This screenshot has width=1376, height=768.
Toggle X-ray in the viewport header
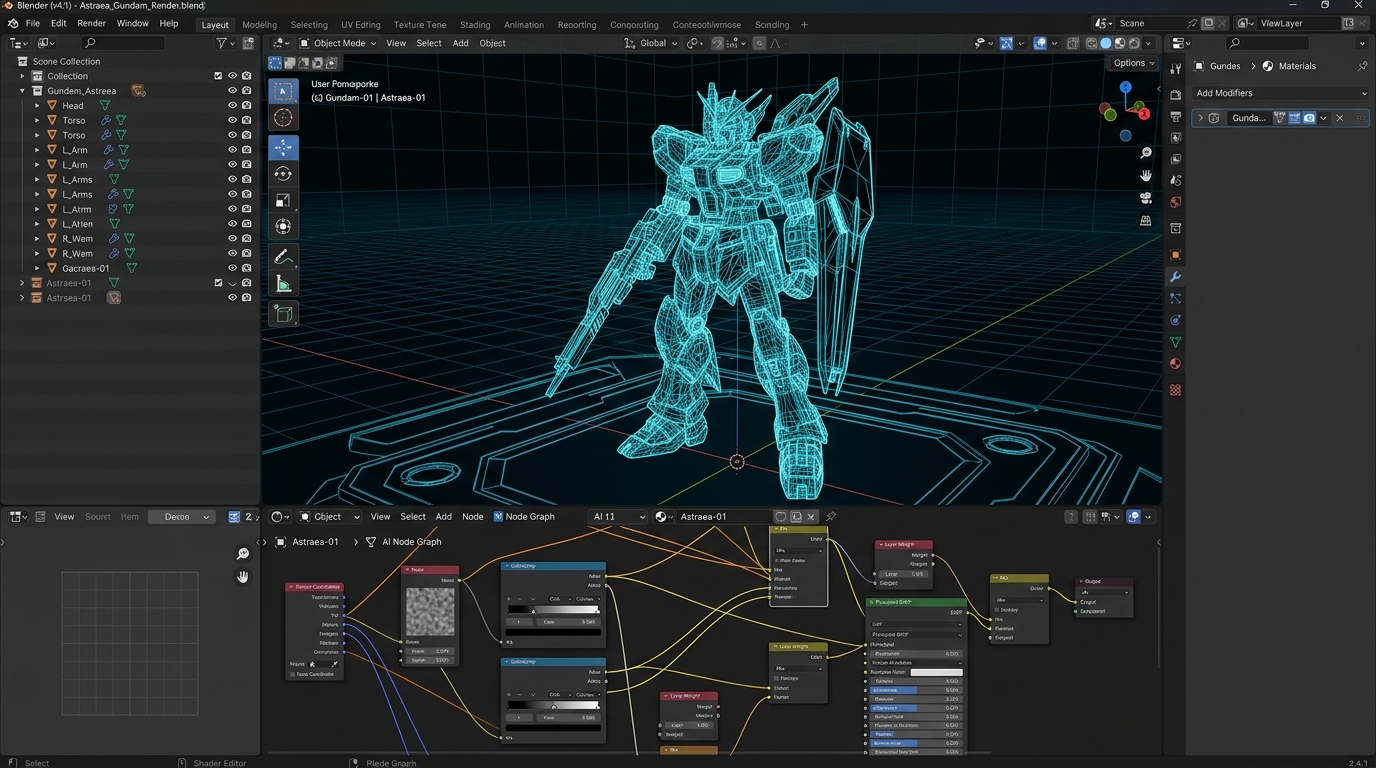(x=1073, y=43)
